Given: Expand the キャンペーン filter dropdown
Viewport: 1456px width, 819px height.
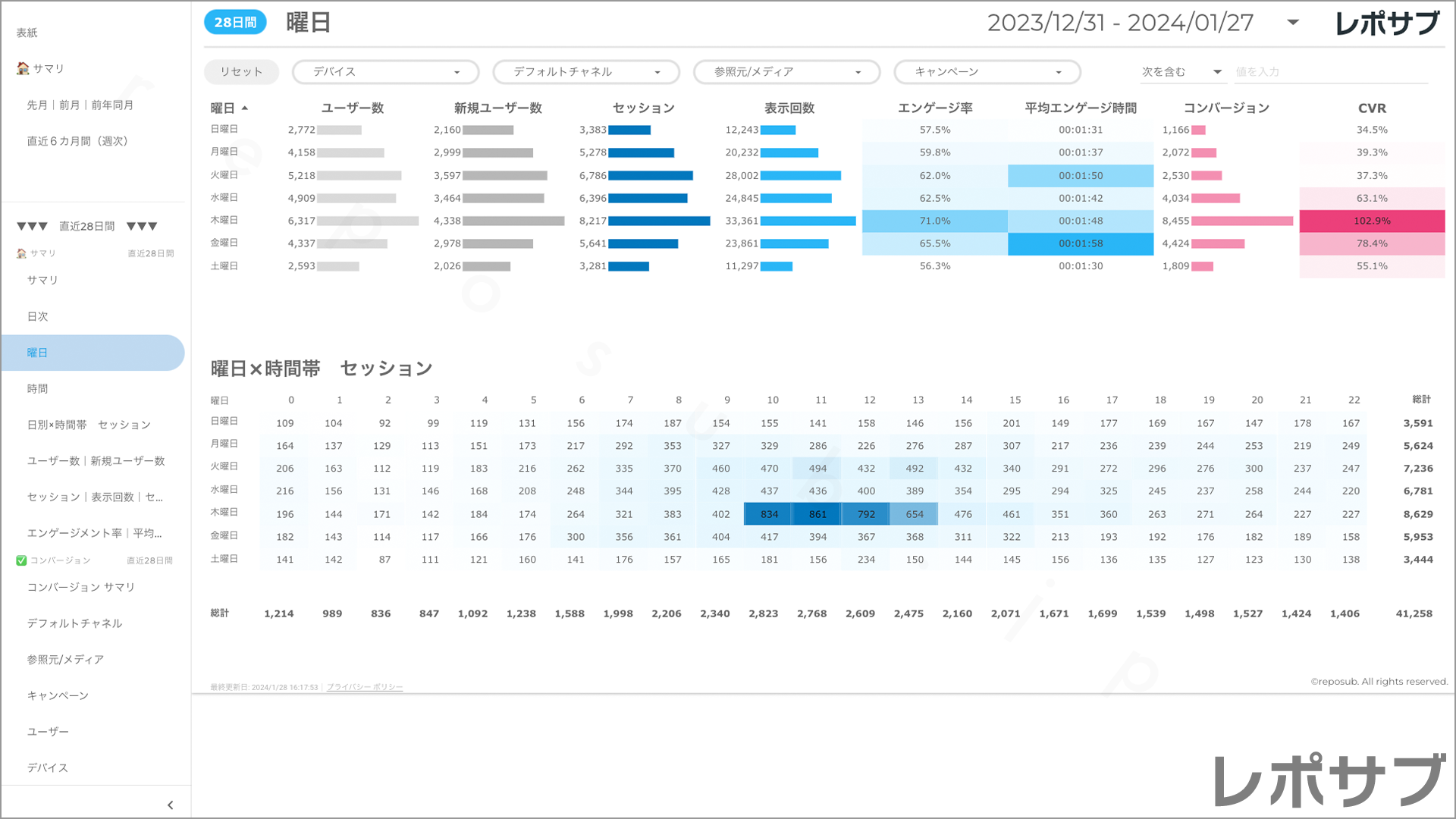Looking at the screenshot, I should (987, 72).
